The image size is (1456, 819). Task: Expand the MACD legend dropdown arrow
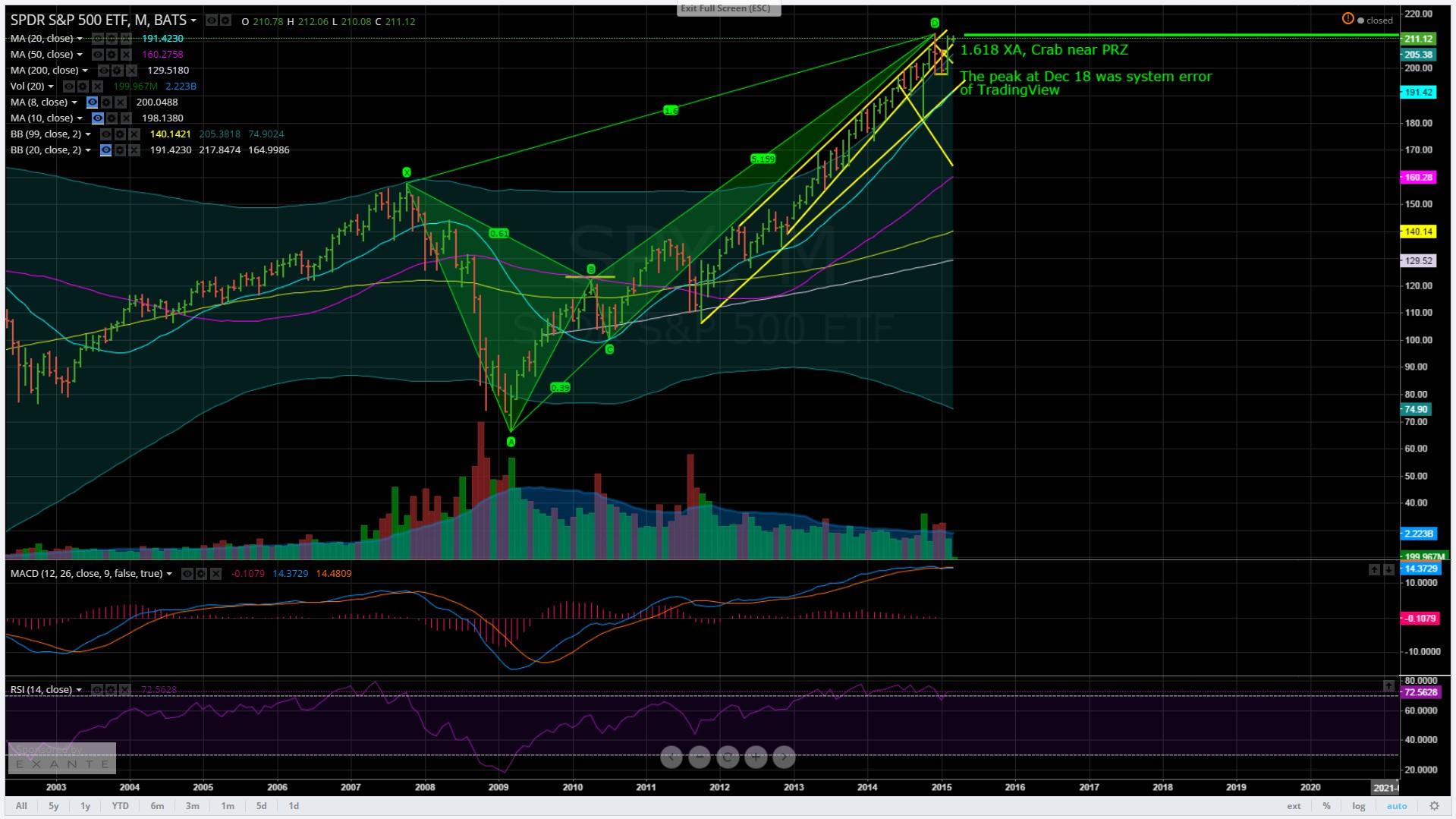(x=168, y=573)
